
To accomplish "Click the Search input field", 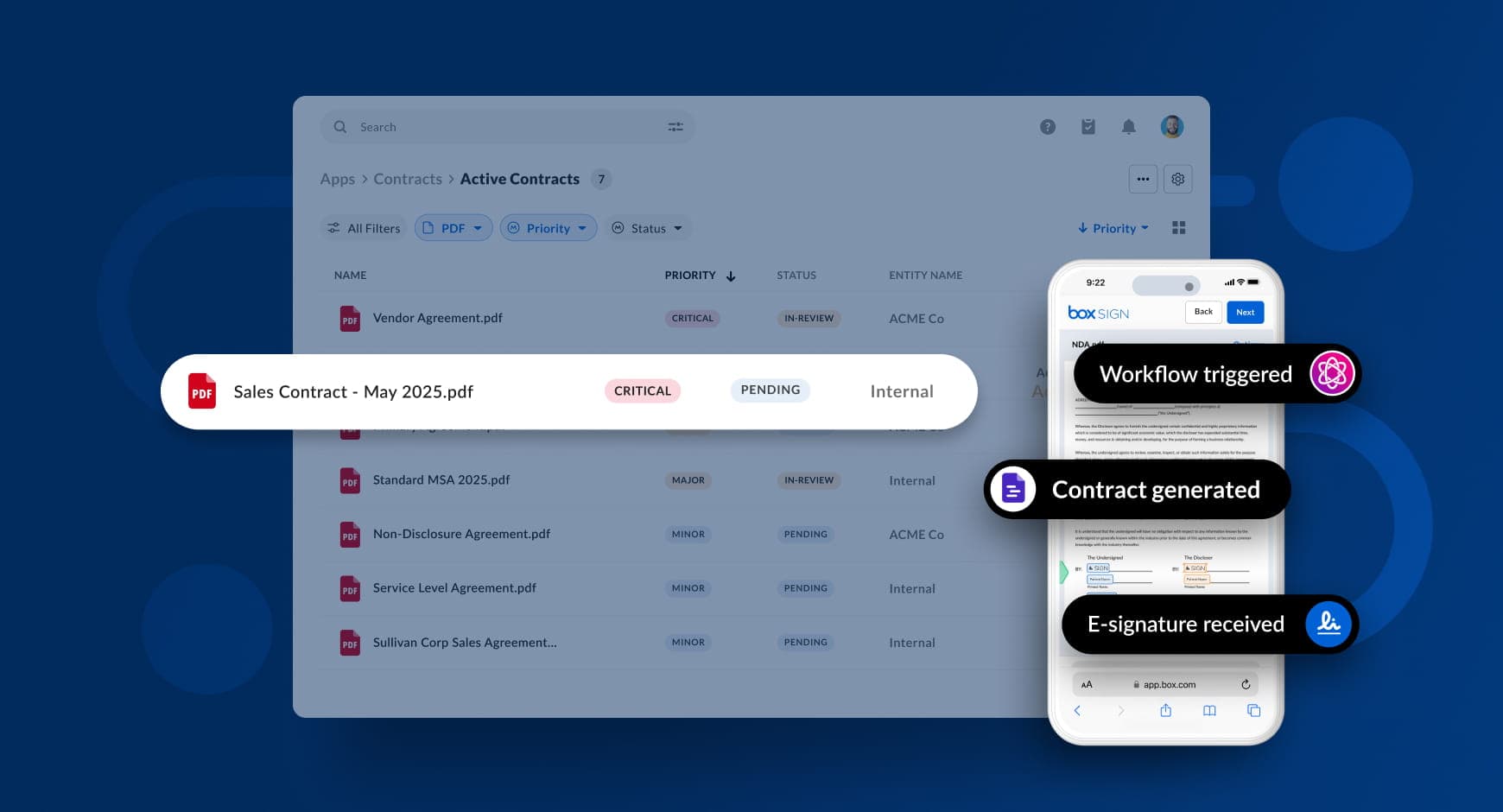I will click(501, 127).
